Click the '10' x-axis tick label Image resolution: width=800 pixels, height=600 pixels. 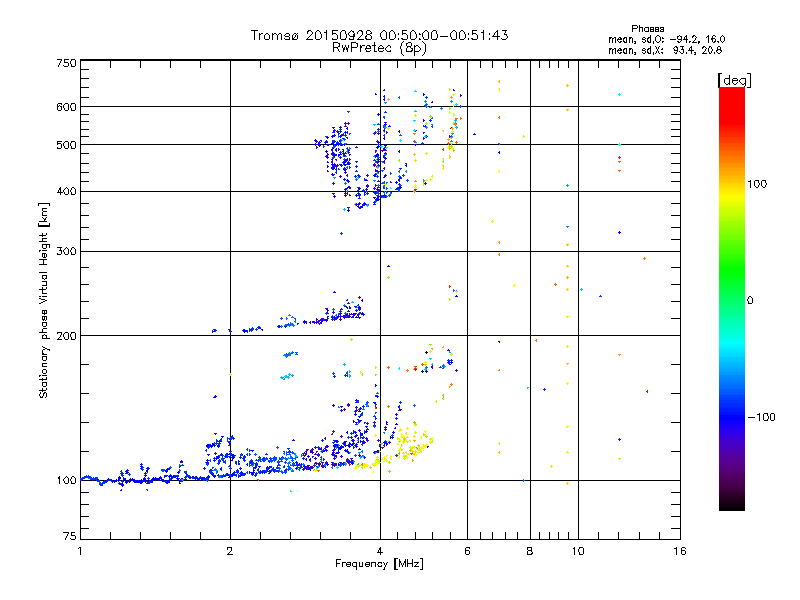pos(578,551)
